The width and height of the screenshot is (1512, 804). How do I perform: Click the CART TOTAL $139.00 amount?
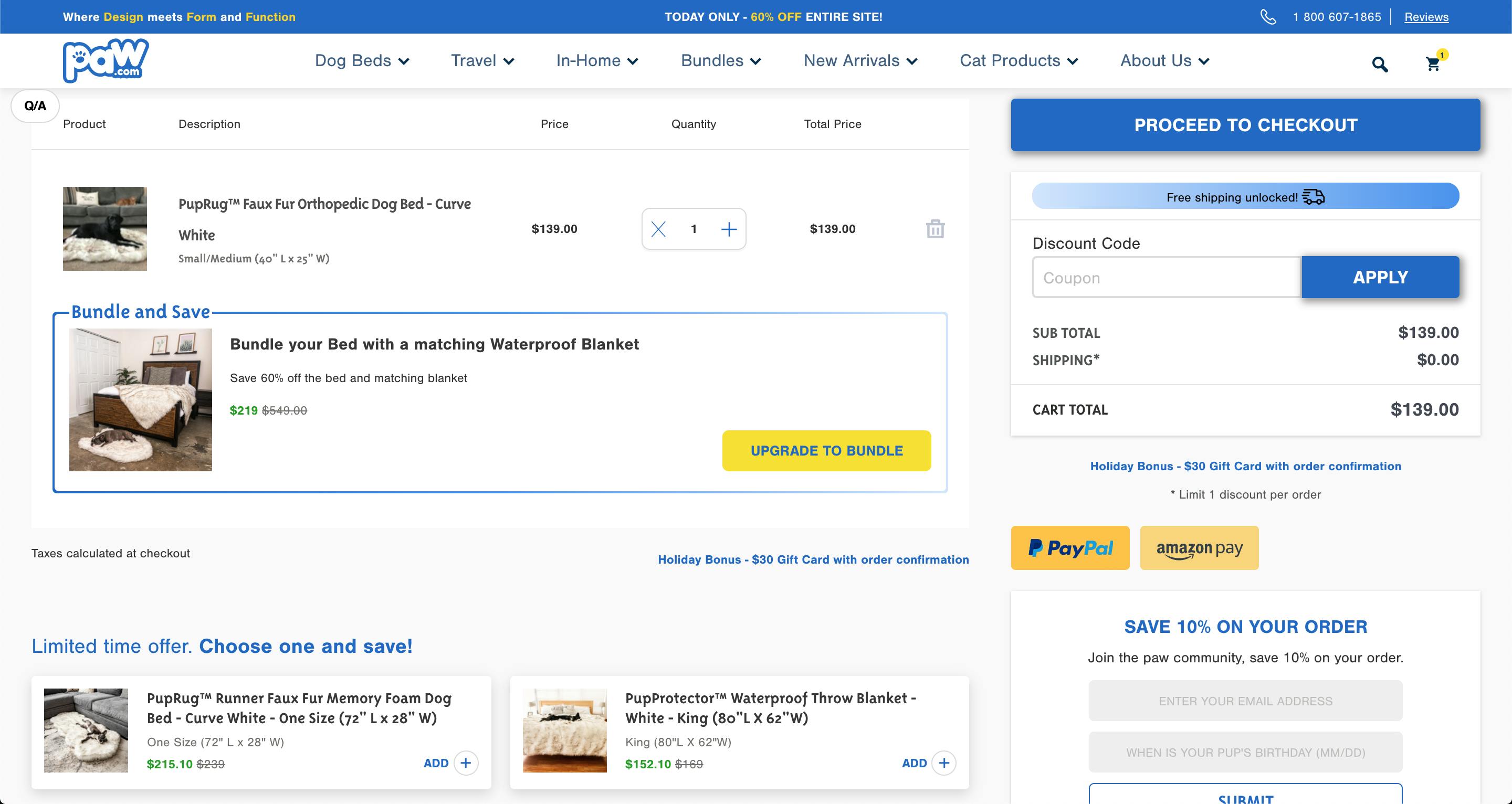(x=1424, y=410)
